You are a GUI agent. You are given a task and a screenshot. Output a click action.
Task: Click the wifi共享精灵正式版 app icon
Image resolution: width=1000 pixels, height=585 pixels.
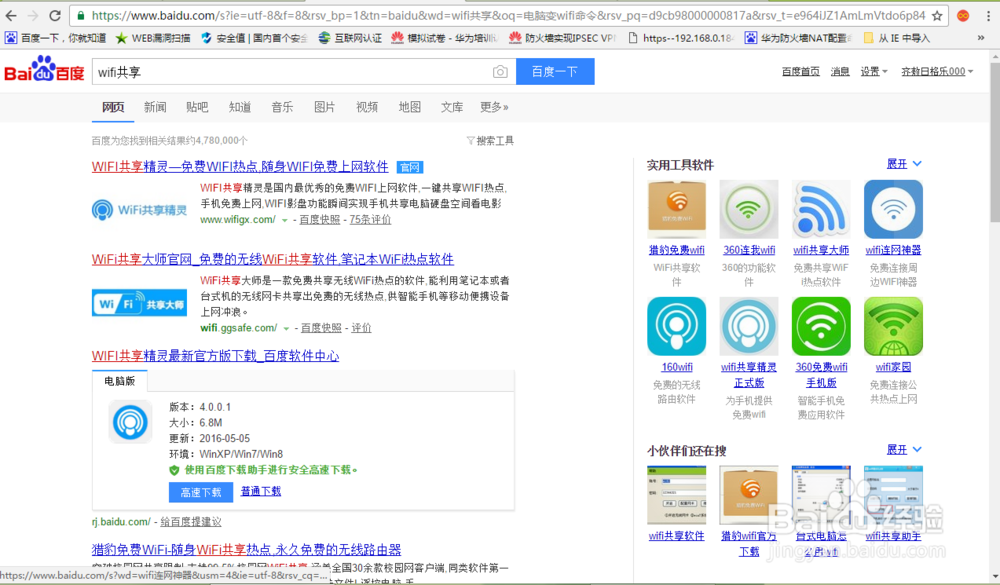click(x=749, y=326)
